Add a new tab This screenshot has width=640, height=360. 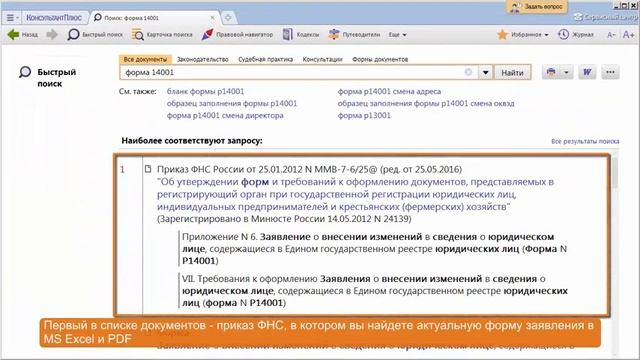point(228,18)
